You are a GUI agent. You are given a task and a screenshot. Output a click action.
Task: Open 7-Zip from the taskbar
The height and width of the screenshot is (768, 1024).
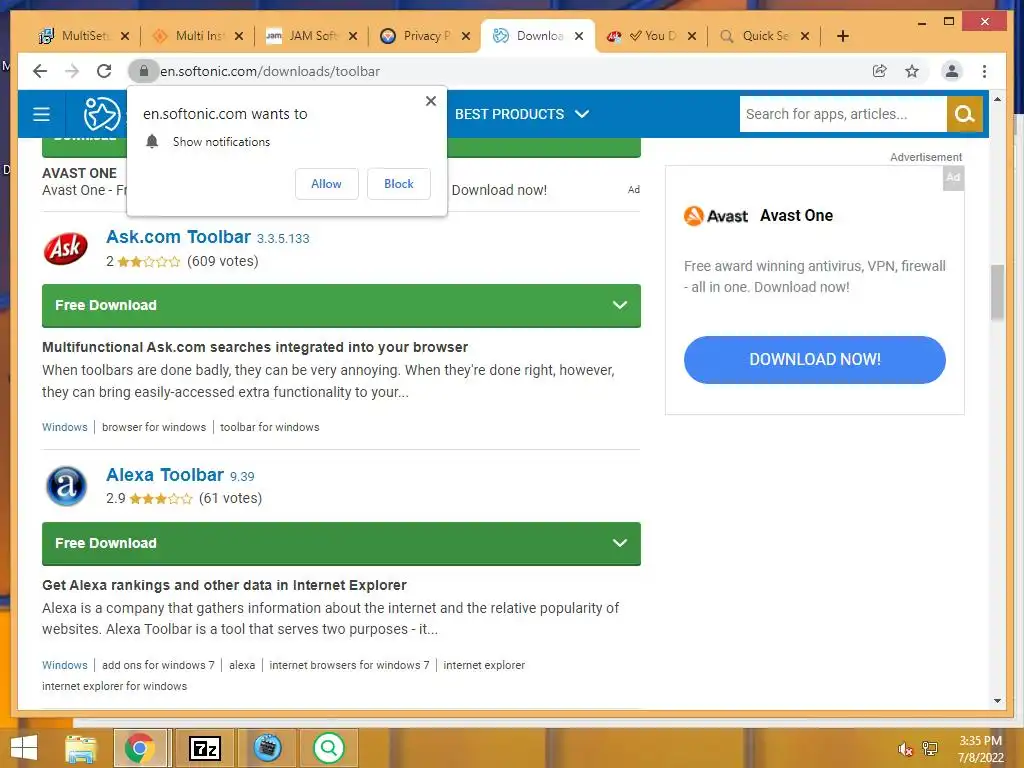(x=204, y=748)
